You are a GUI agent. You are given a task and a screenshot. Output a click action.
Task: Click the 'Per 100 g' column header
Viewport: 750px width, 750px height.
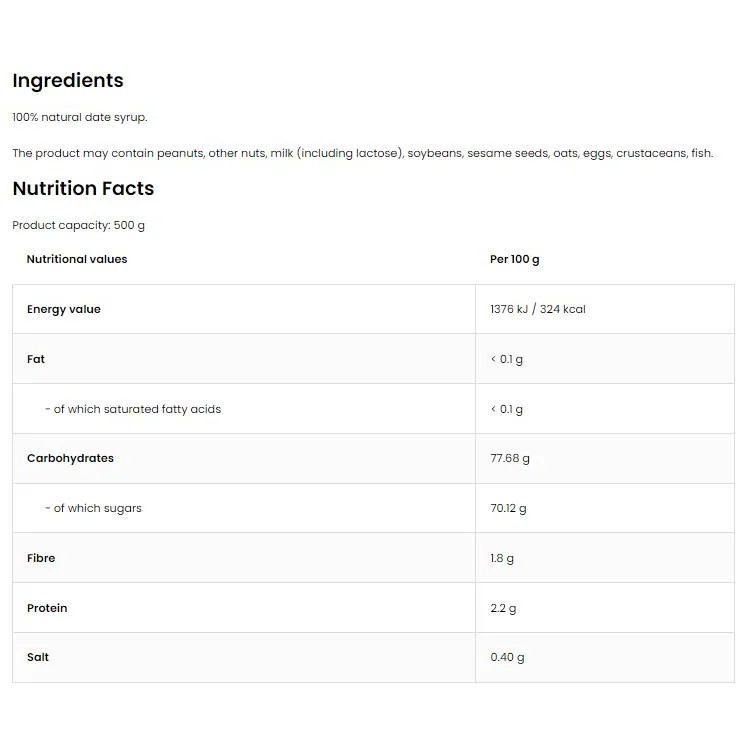(x=515, y=260)
